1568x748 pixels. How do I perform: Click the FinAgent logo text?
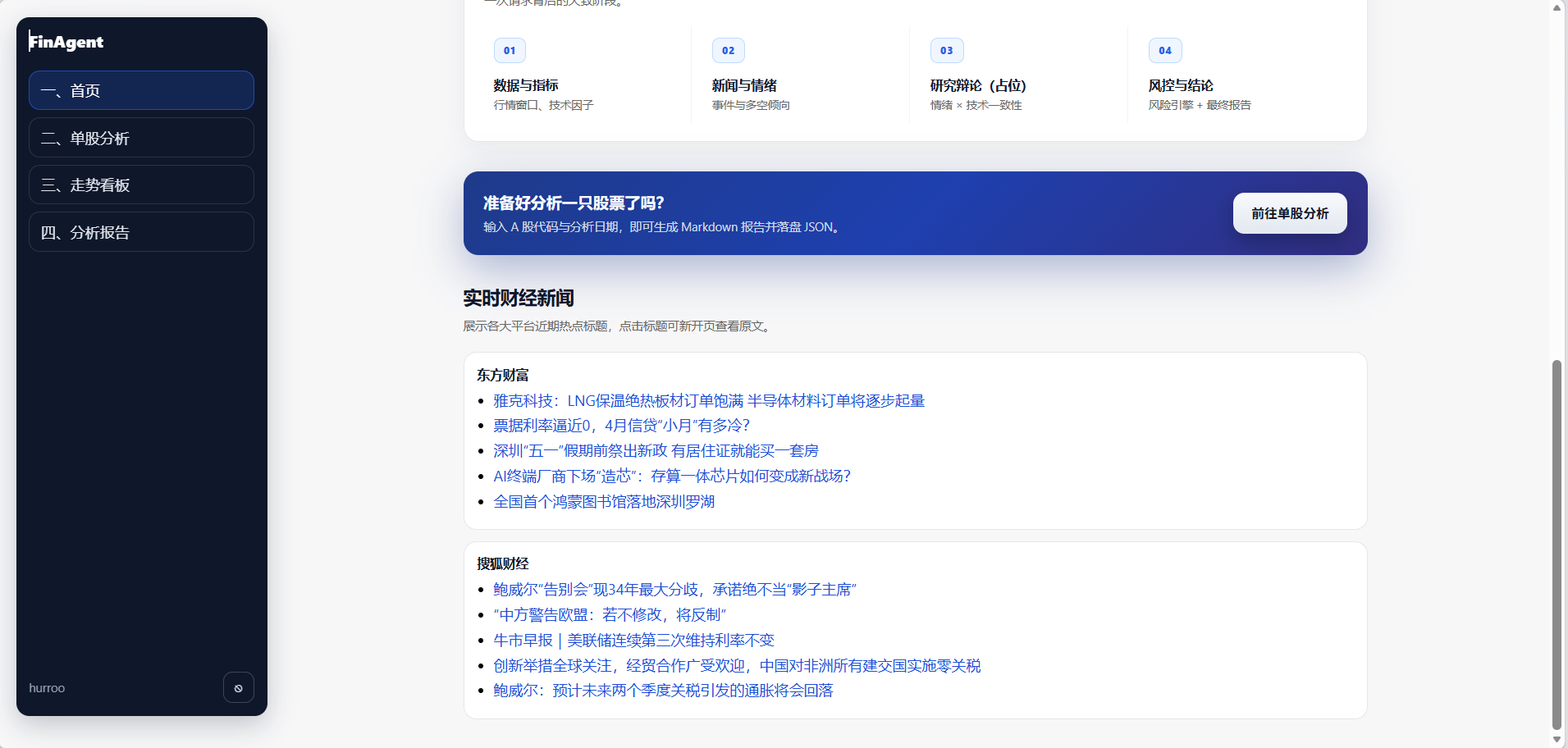[x=66, y=42]
